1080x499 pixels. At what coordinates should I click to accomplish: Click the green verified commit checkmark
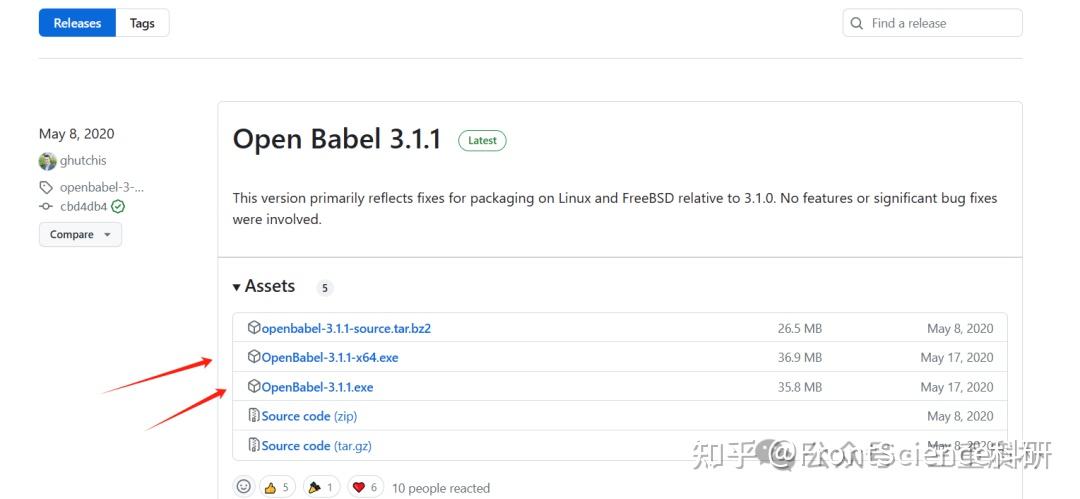(x=118, y=207)
